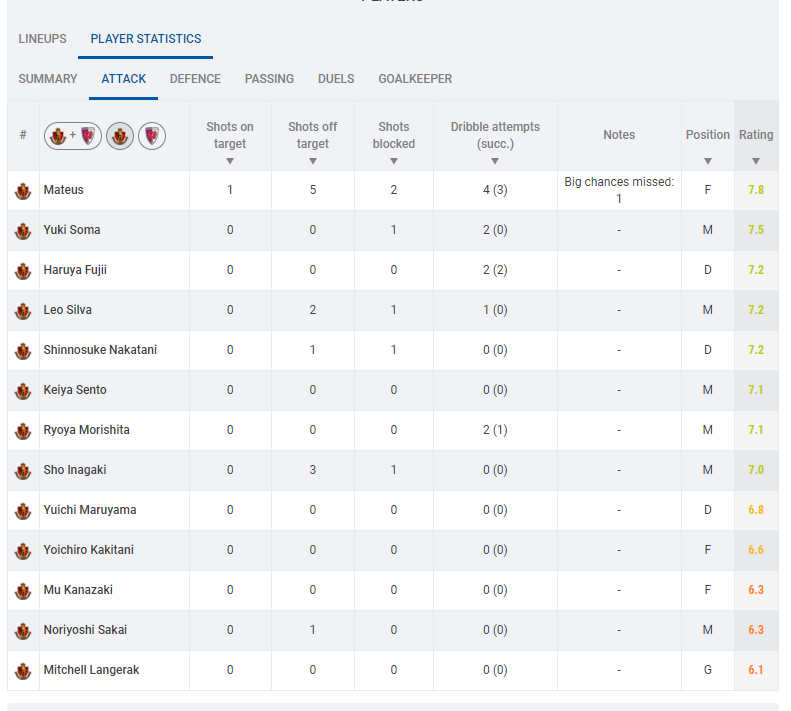Click Ryoya Morishita dribbles 2 (1)

click(495, 430)
